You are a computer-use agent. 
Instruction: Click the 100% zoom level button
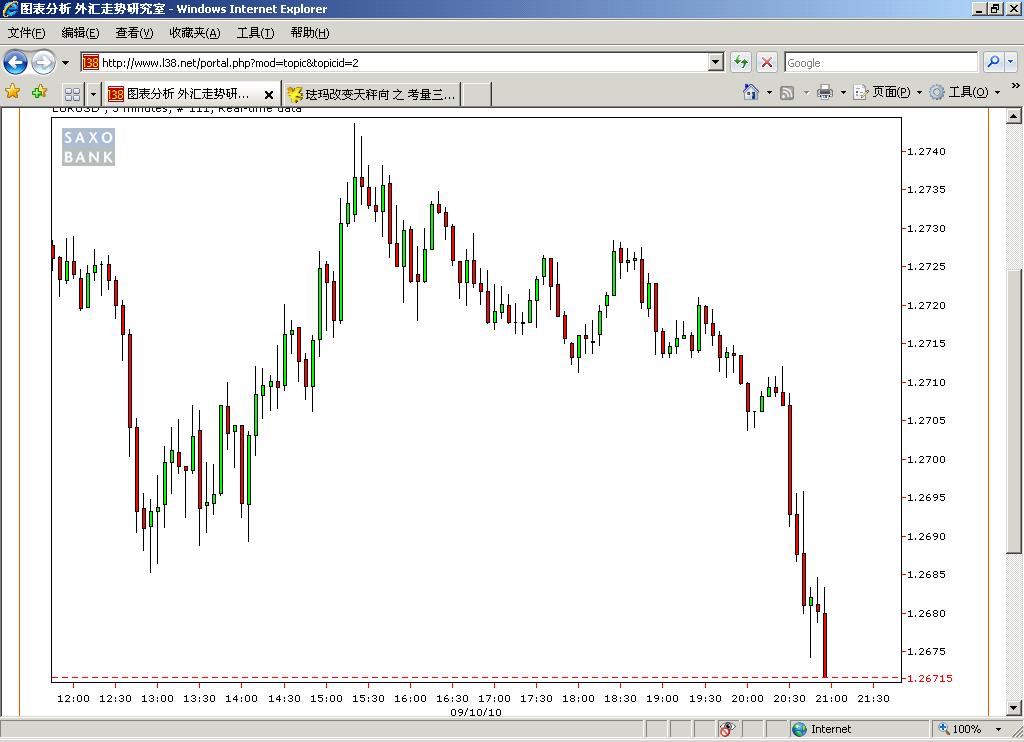pyautogui.click(x=960, y=730)
